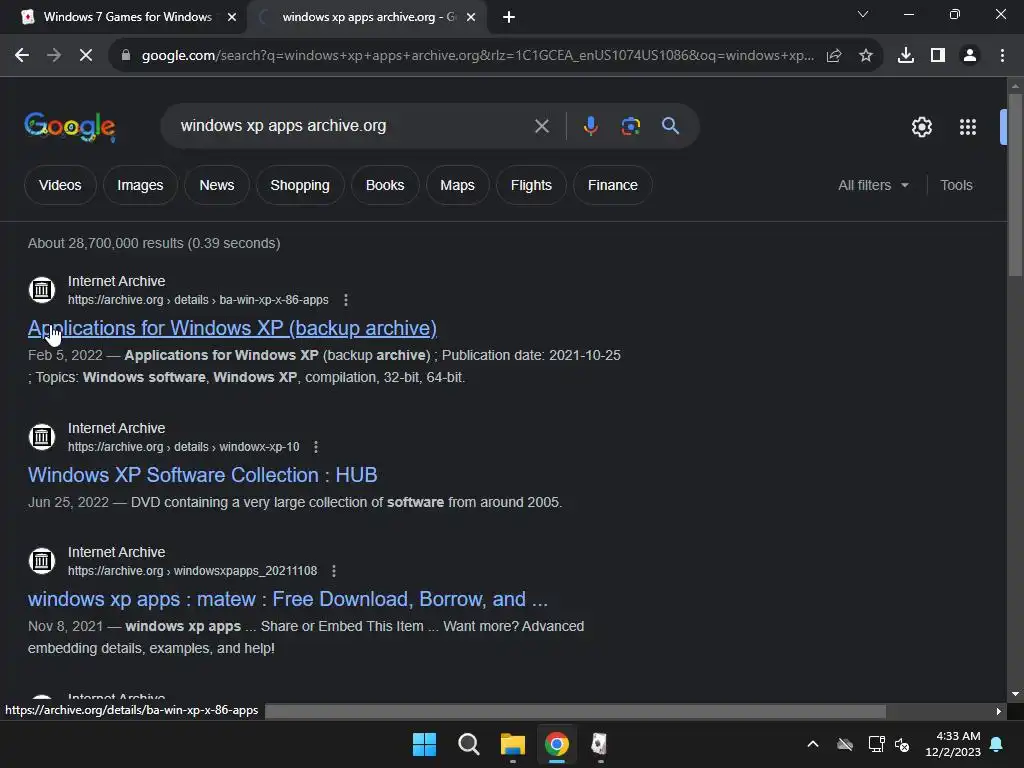Click scrollbar down arrow
The width and height of the screenshot is (1024, 768).
(x=1016, y=694)
